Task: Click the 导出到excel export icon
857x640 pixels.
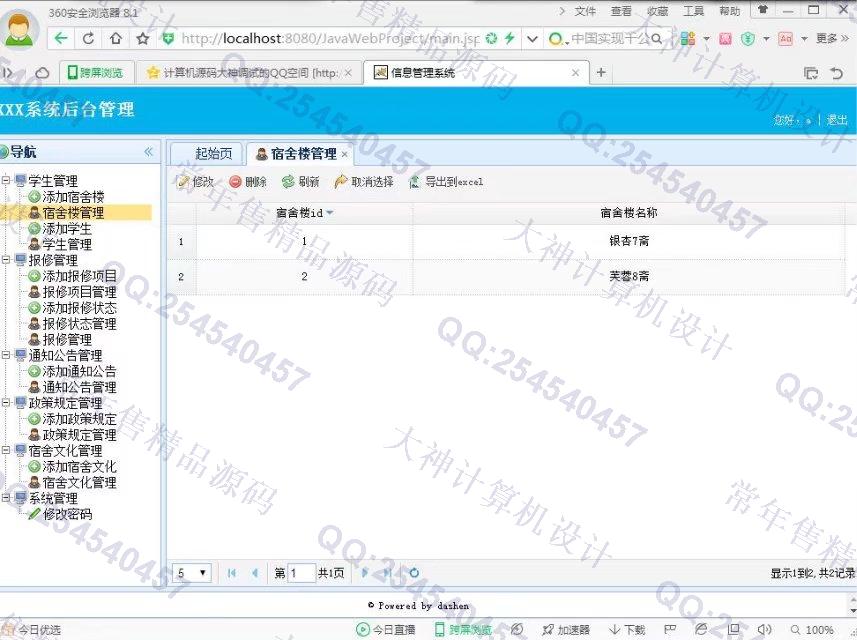Action: tap(415, 182)
